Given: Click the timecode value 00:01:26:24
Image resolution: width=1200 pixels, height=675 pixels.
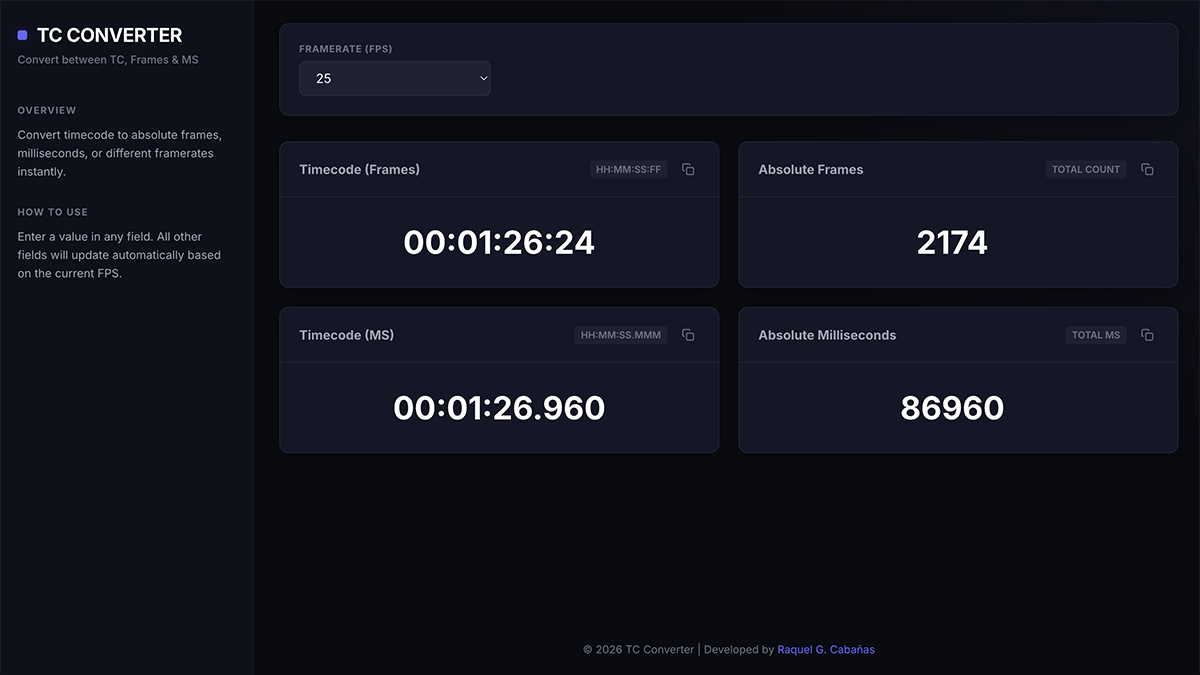Looking at the screenshot, I should click(498, 242).
